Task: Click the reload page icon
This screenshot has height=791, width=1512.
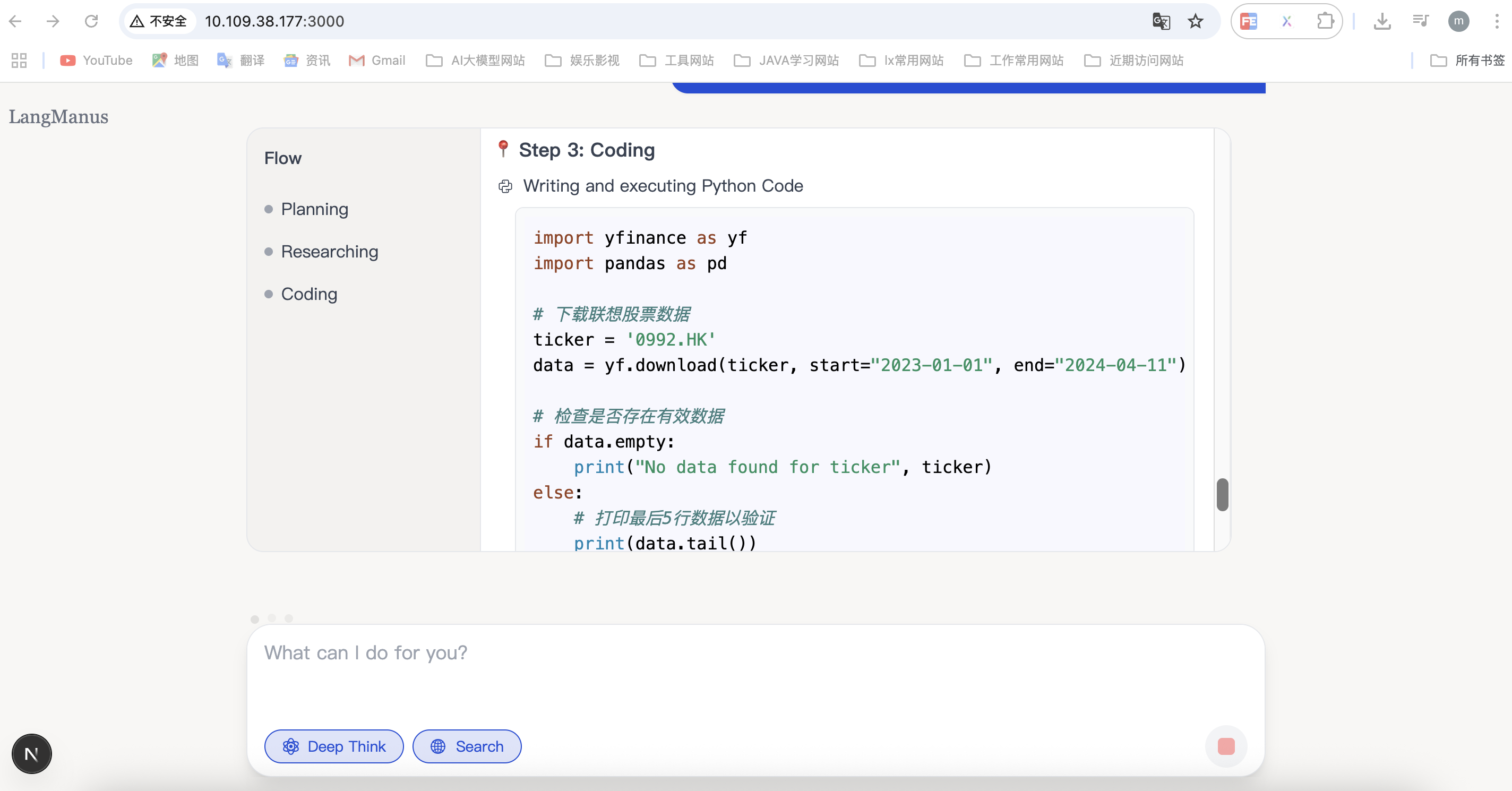Action: coord(91,22)
